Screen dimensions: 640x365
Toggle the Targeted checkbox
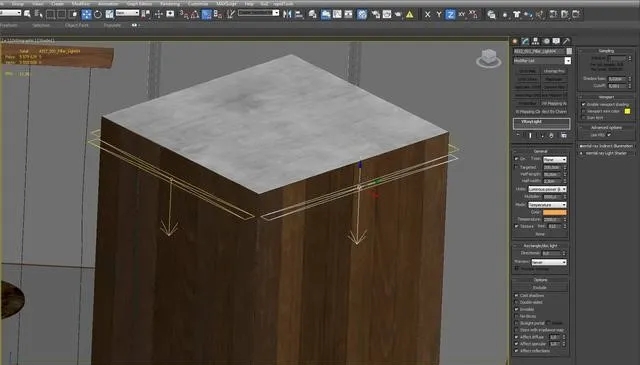point(516,167)
